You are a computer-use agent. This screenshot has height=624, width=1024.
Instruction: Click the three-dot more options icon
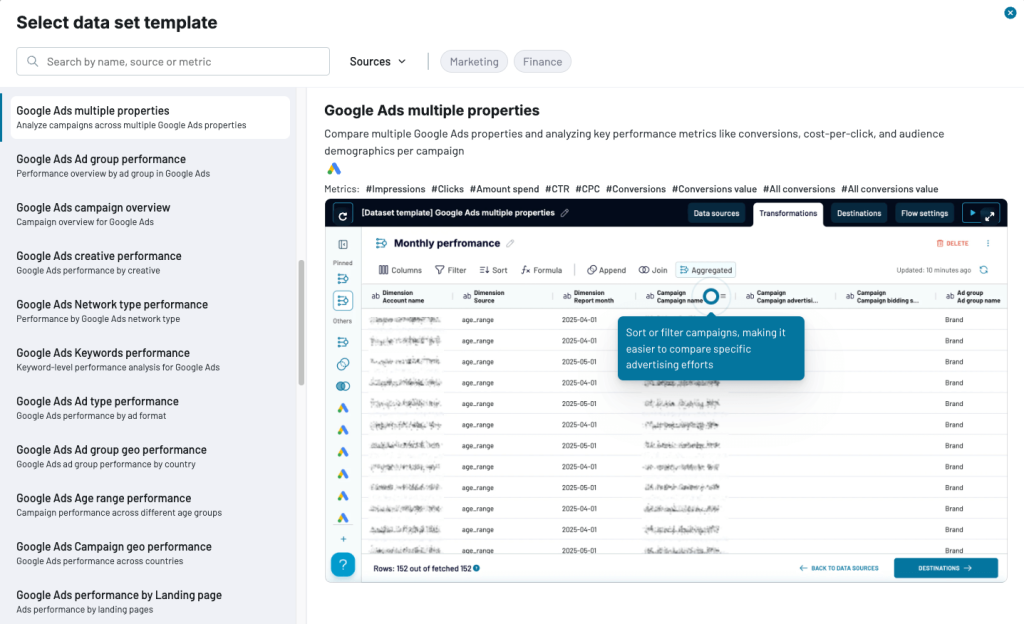point(987,243)
